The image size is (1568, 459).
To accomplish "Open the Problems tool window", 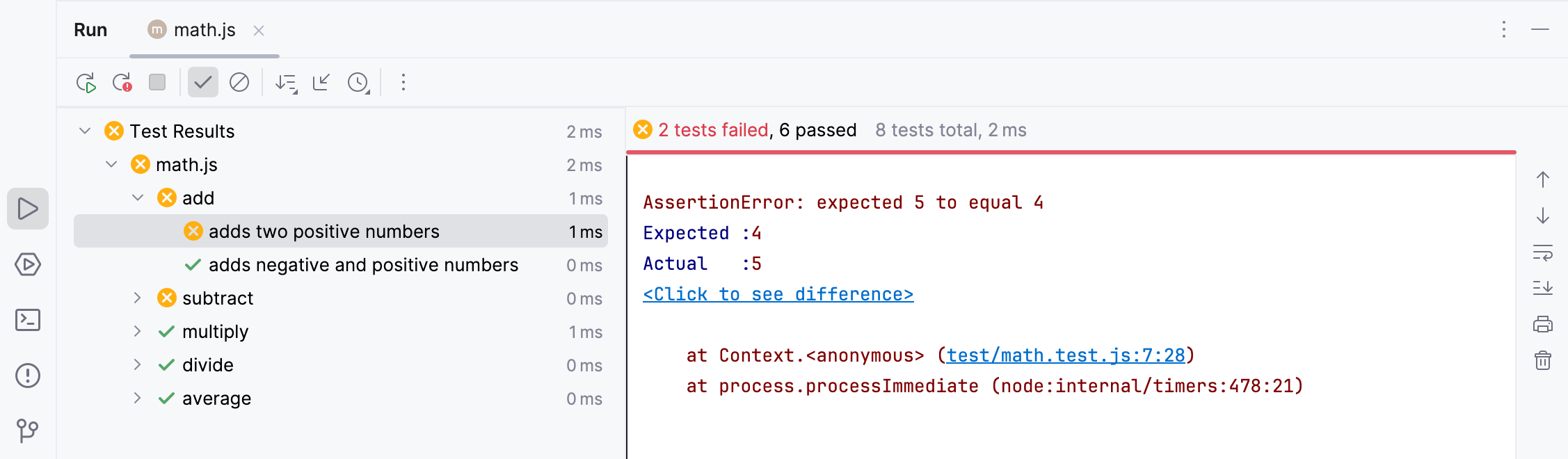I will coord(26,376).
